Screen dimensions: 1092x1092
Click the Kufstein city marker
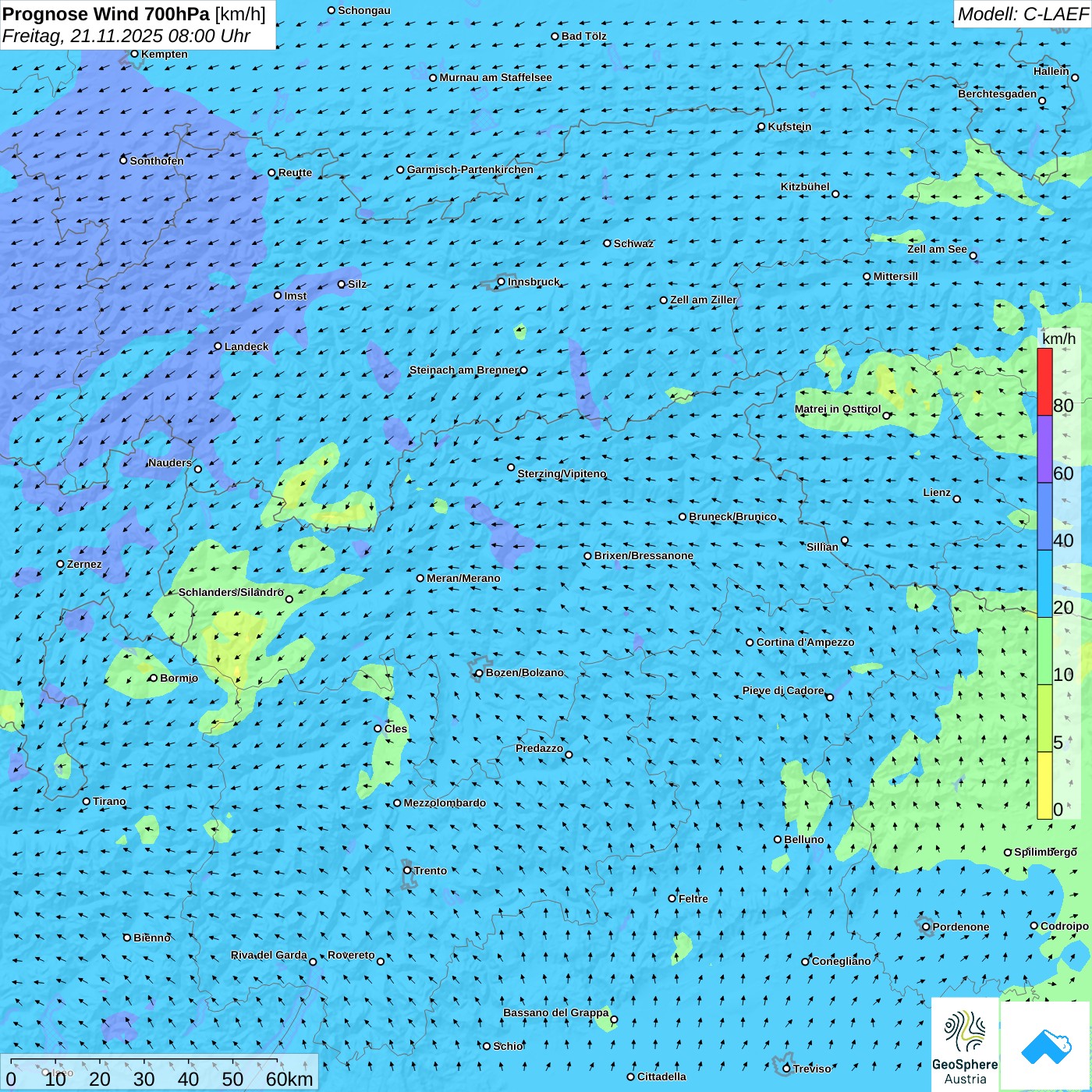click(x=761, y=126)
